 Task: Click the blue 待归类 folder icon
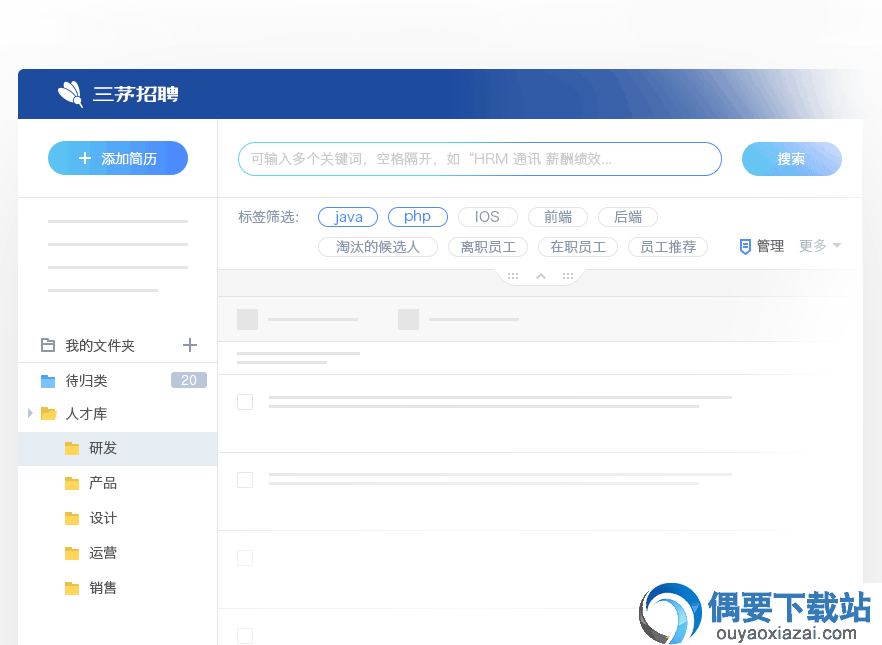pyautogui.click(x=48, y=381)
